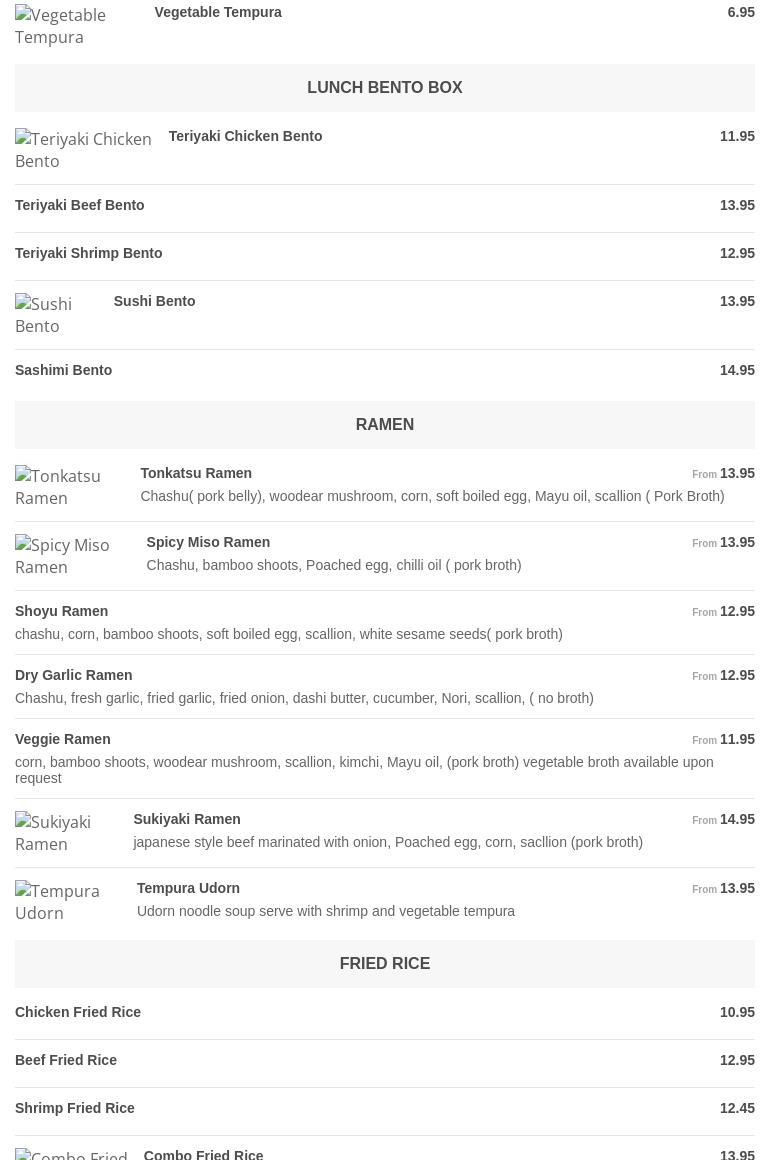Click the Sashimi Bento menu item
Screen dimensions: 770x1160
coord(64,370)
